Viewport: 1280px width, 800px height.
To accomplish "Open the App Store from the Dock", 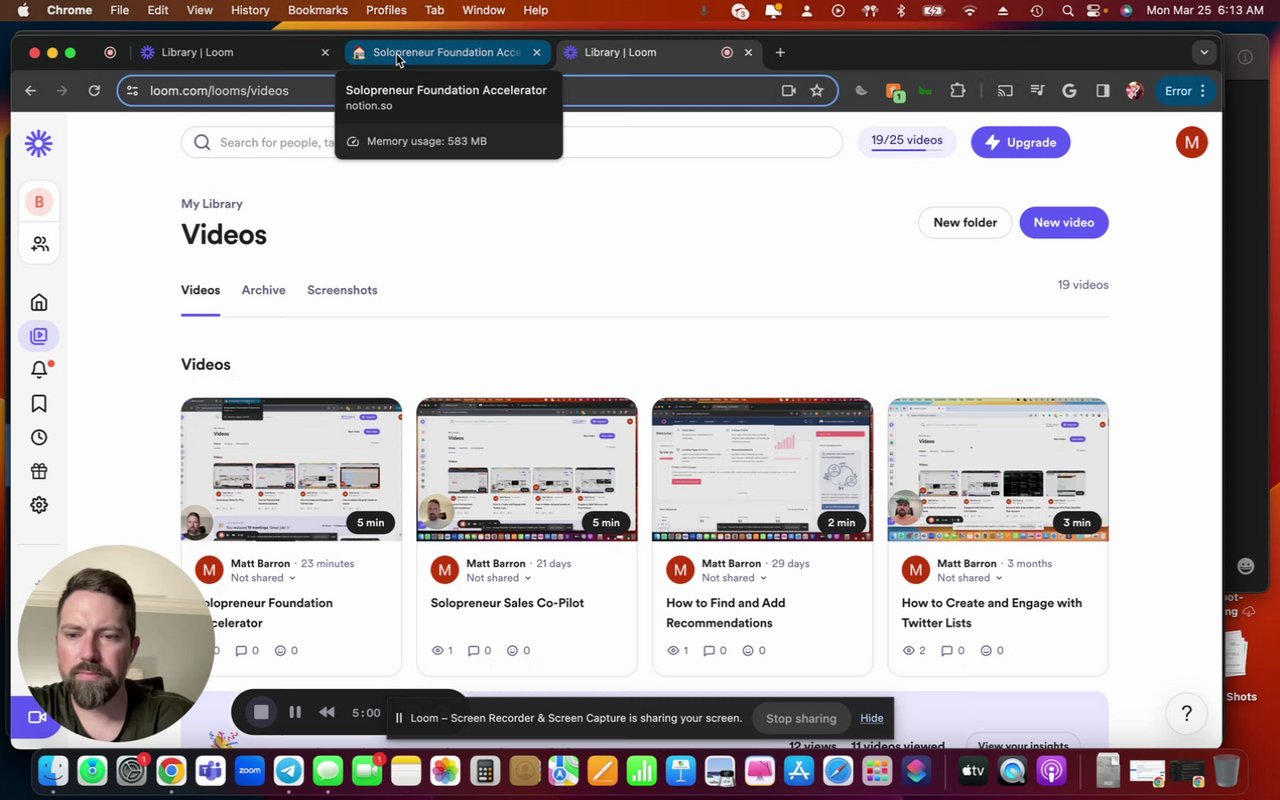I will pos(799,771).
